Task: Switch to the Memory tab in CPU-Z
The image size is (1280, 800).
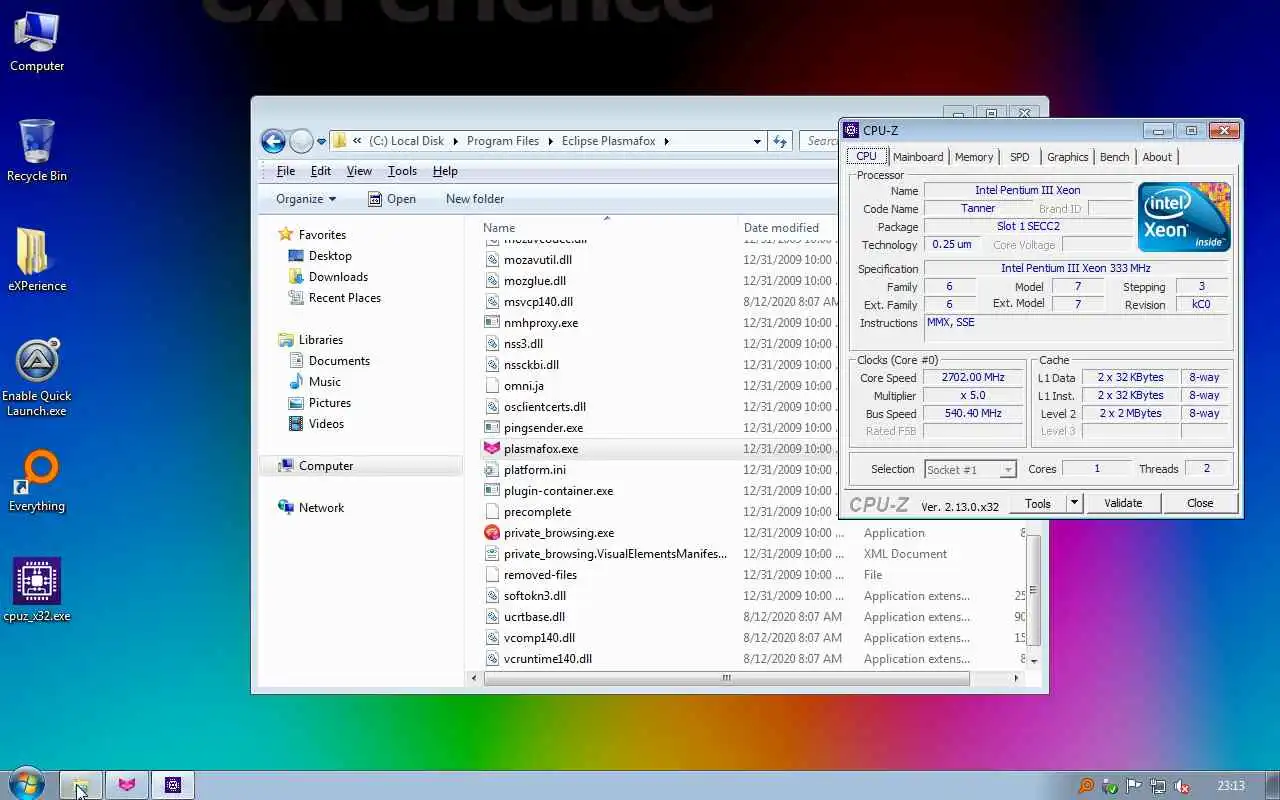Action: click(x=974, y=157)
